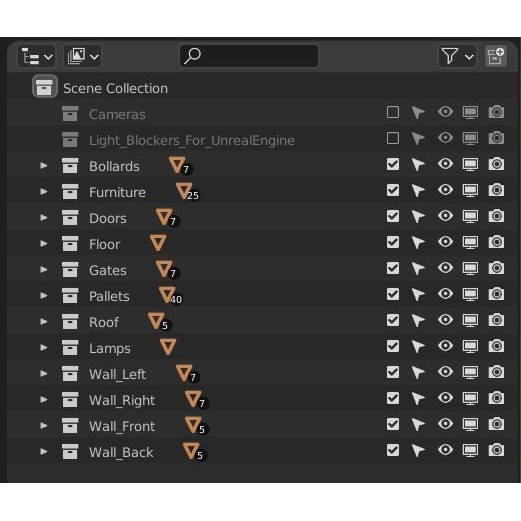Open the editor type dropdown menu
This screenshot has width=521, height=521.
coord(37,56)
